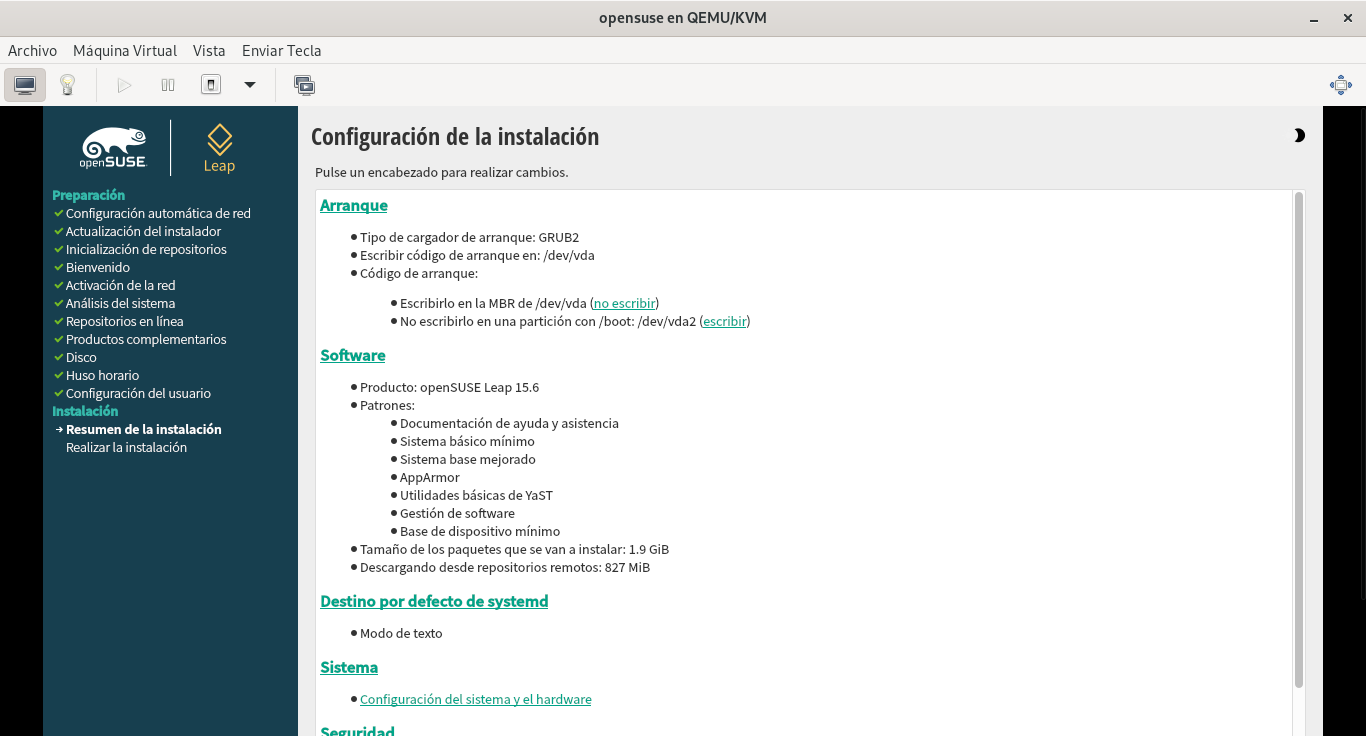Click 'Tipo de cargador de arranque: GRUB2' text
Viewport: 1366px width, 736px height.
(469, 237)
